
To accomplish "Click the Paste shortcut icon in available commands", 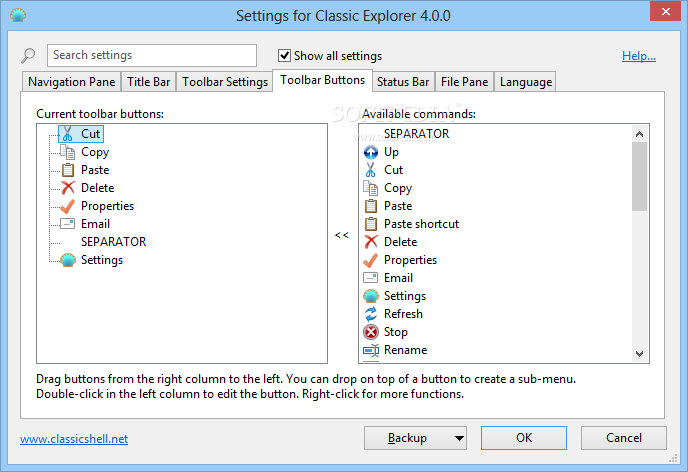I will tap(371, 224).
